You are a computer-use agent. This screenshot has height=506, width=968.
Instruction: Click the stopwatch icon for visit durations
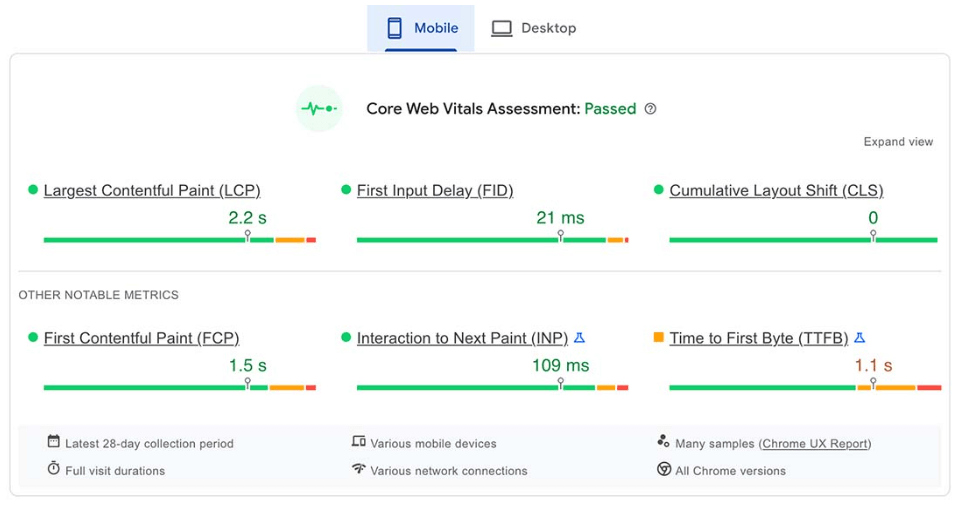54,468
